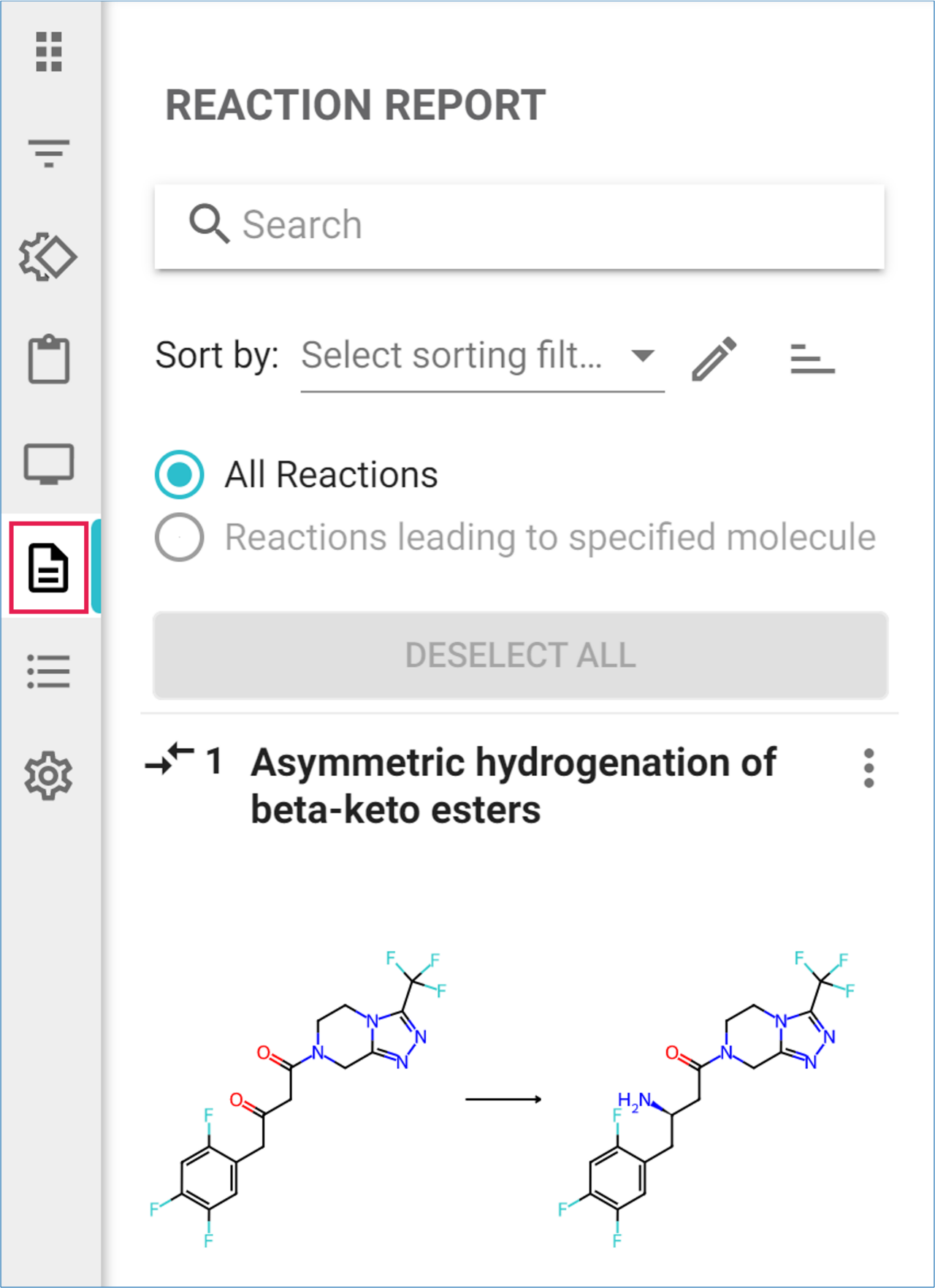Select the All Reactions radio button

[180, 475]
